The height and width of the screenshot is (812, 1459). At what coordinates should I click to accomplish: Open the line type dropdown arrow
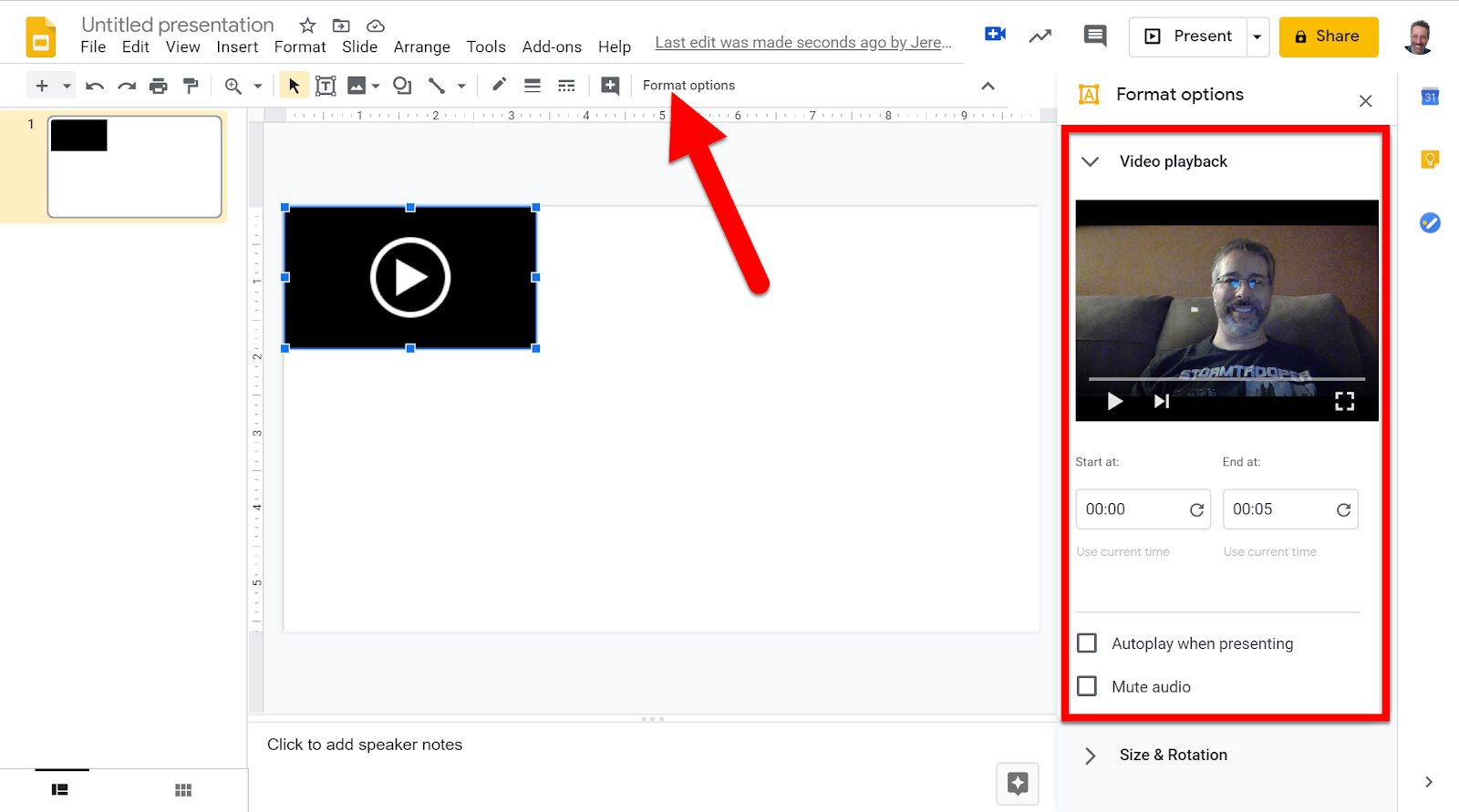coord(461,86)
